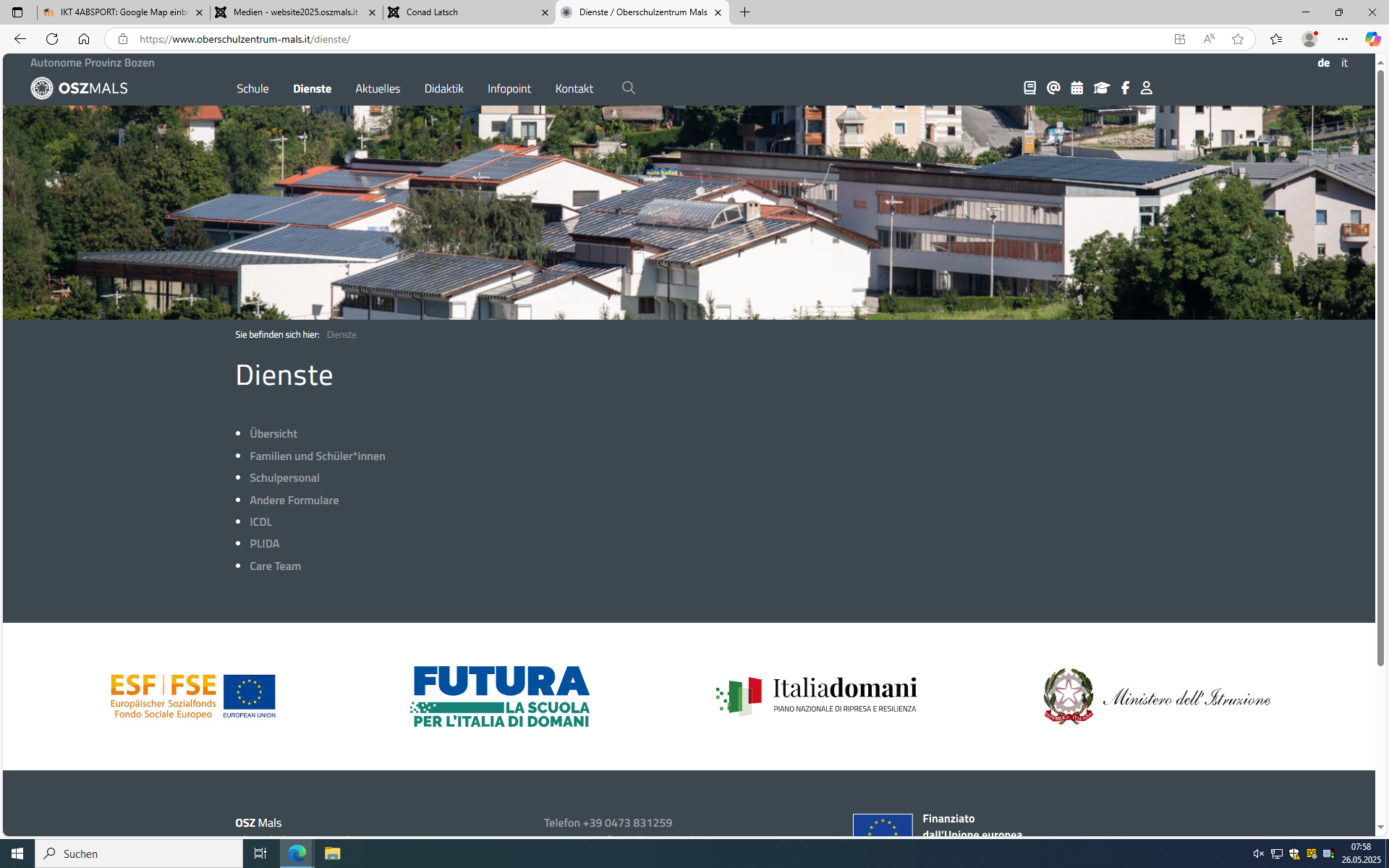1389x868 pixels.
Task: Open the Schule navigation menu
Action: (x=252, y=88)
